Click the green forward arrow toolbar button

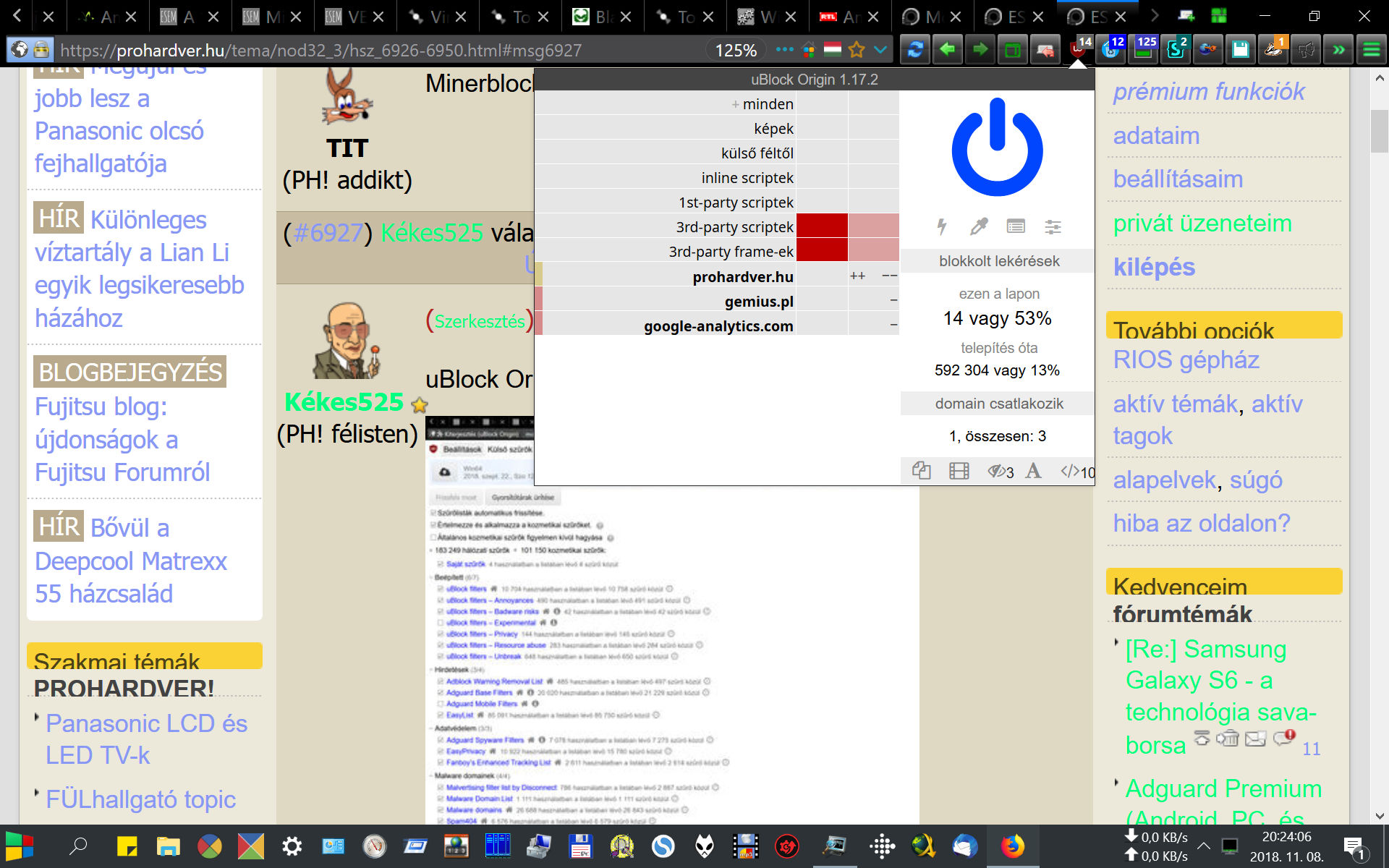980,49
